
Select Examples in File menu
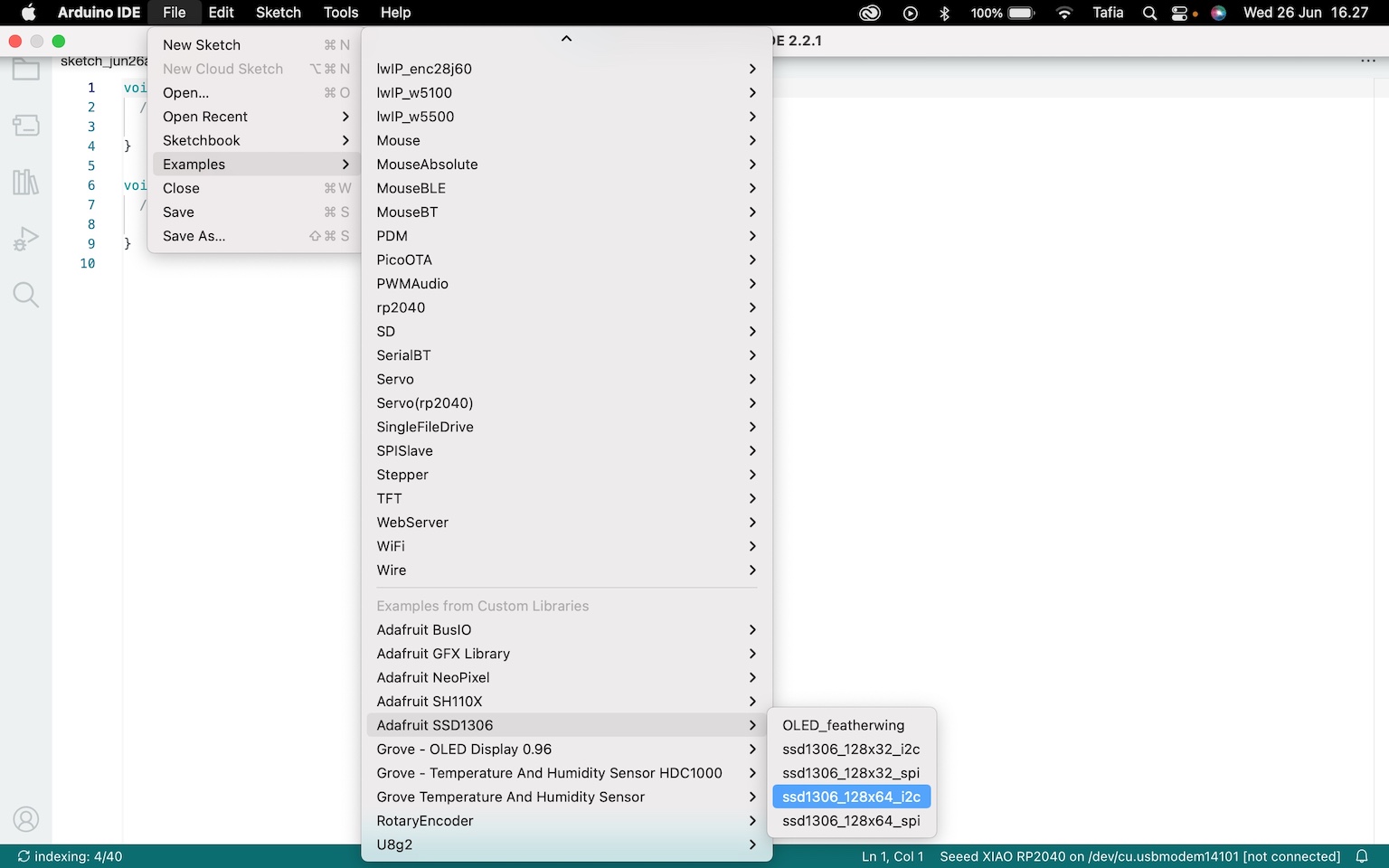click(256, 165)
